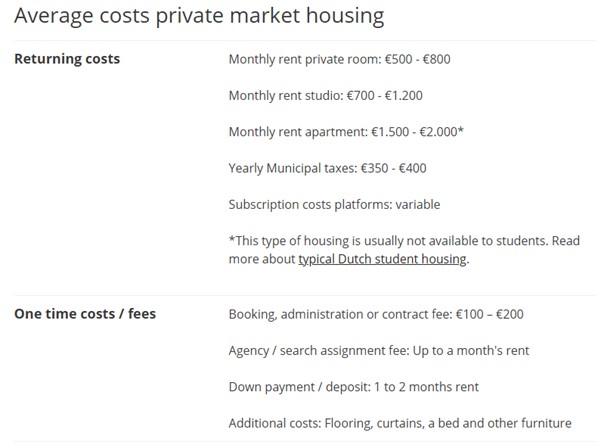
Task: Click the Additional costs flooring and curtains line
Action: point(400,422)
